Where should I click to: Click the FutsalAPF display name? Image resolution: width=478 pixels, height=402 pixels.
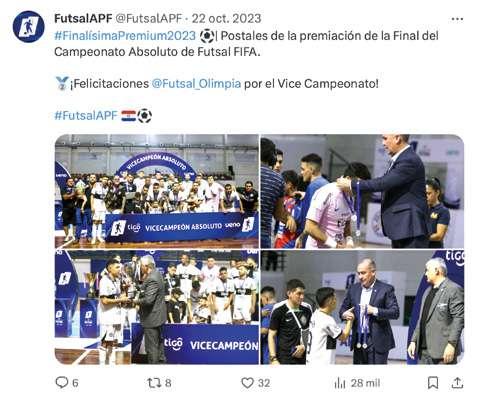pyautogui.click(x=83, y=18)
